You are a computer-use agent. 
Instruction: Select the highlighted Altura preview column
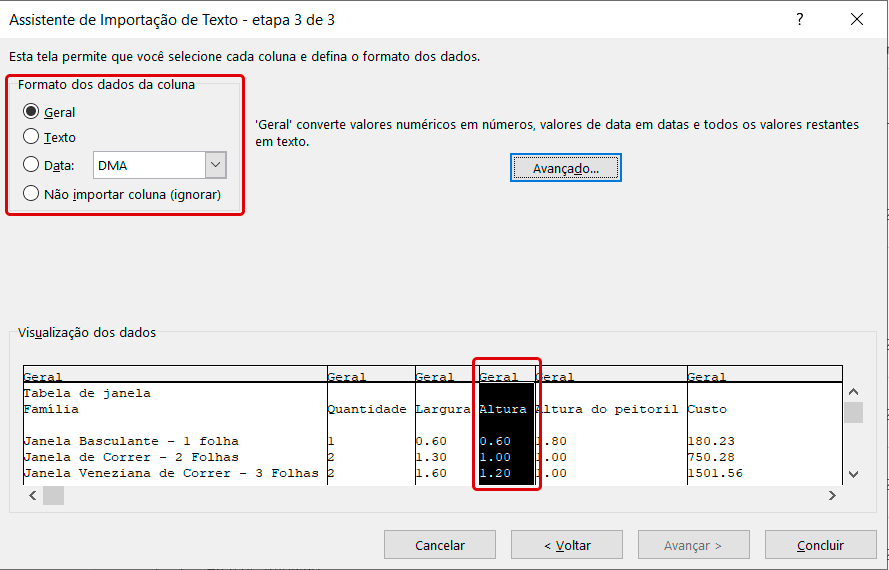(506, 409)
